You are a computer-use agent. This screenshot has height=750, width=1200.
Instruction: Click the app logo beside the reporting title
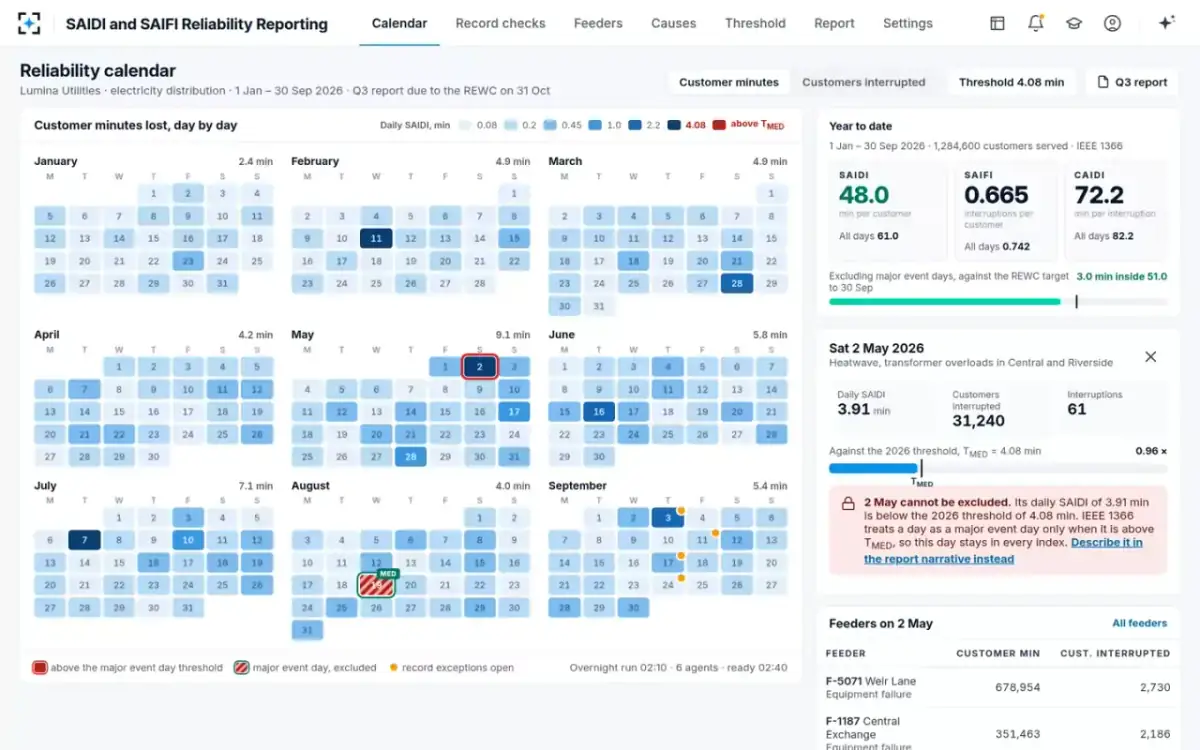tap(30, 23)
